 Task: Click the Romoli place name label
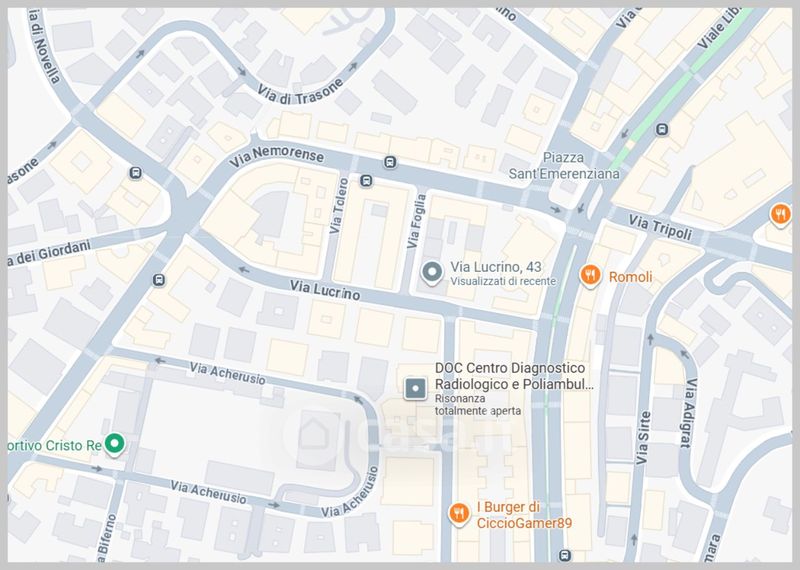(x=631, y=277)
